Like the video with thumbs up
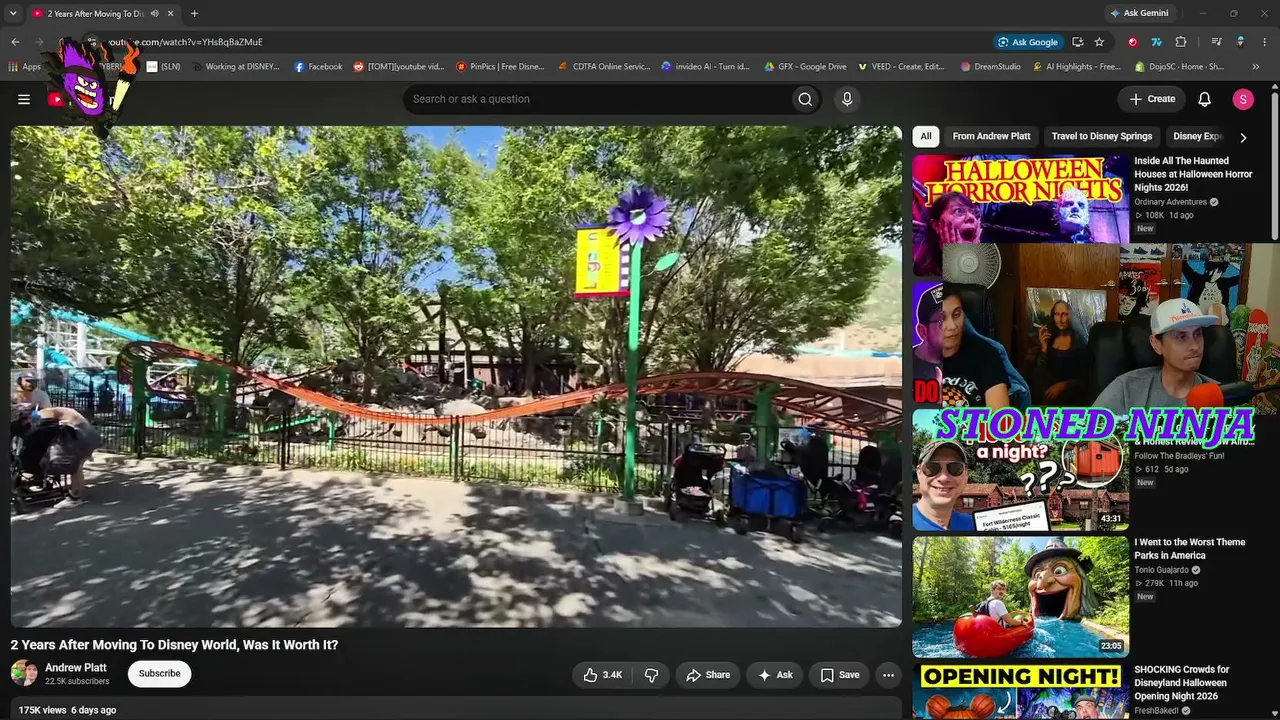The image size is (1280, 720). click(x=603, y=675)
